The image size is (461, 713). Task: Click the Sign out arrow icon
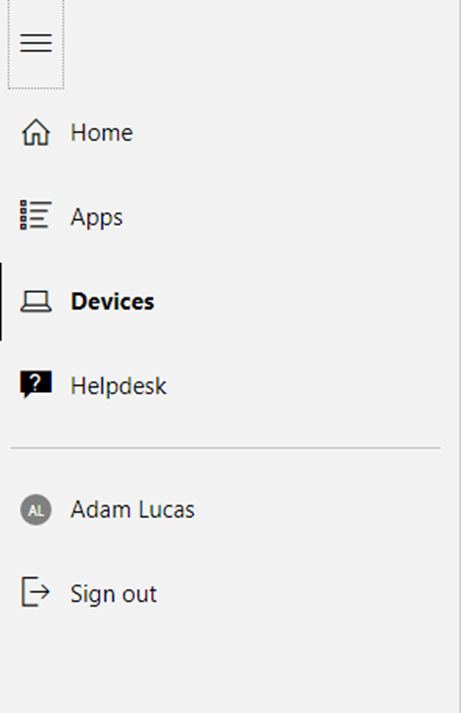point(36,592)
